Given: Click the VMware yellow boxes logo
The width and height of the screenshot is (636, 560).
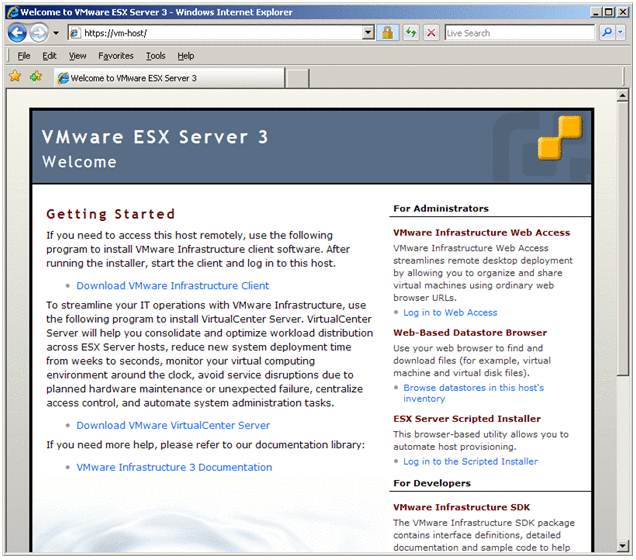Looking at the screenshot, I should pyautogui.click(x=560, y=137).
